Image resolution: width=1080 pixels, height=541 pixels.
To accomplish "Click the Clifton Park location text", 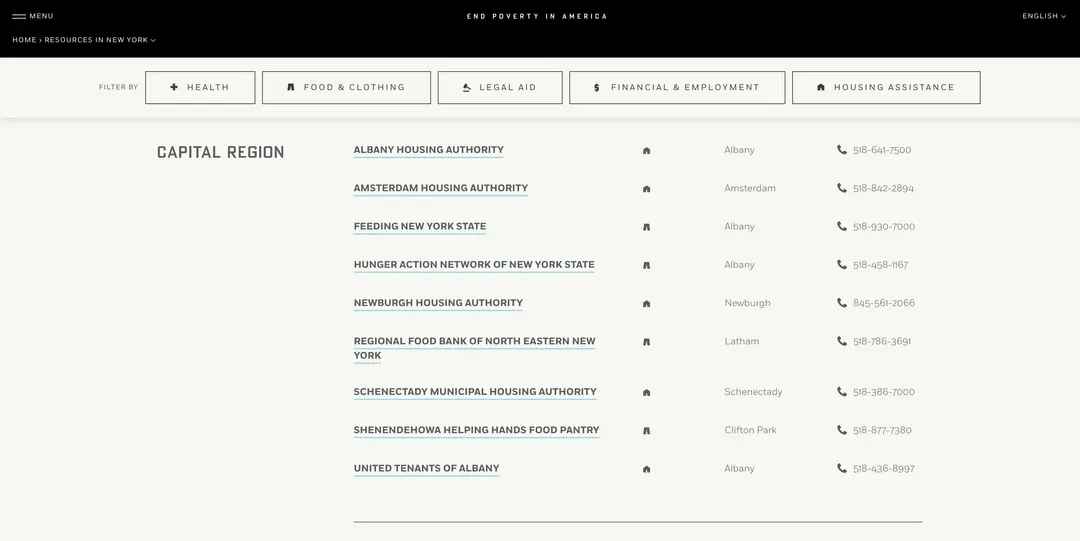I will click(750, 430).
